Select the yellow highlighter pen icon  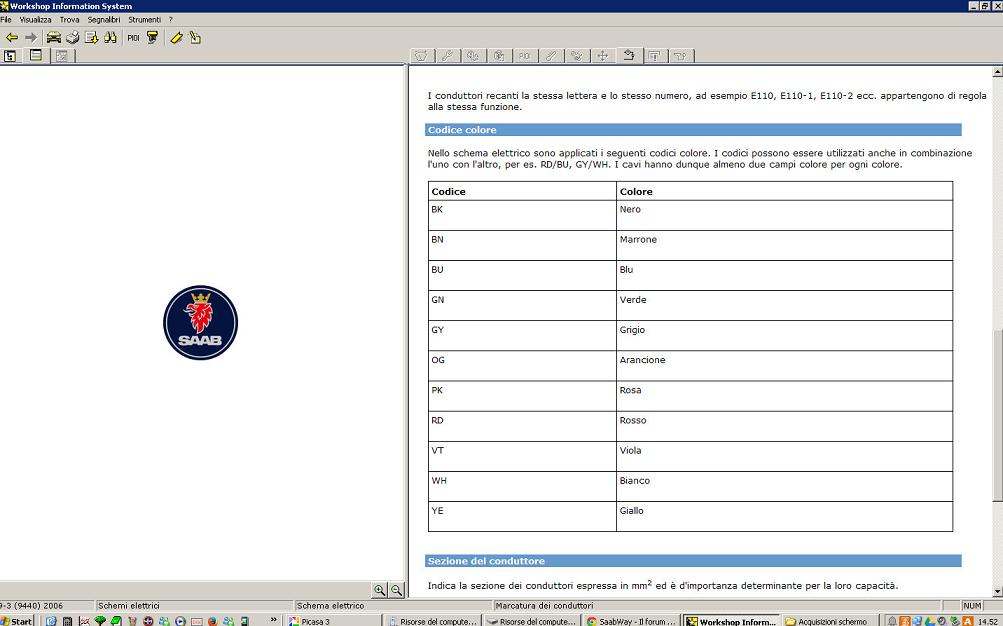(177, 38)
